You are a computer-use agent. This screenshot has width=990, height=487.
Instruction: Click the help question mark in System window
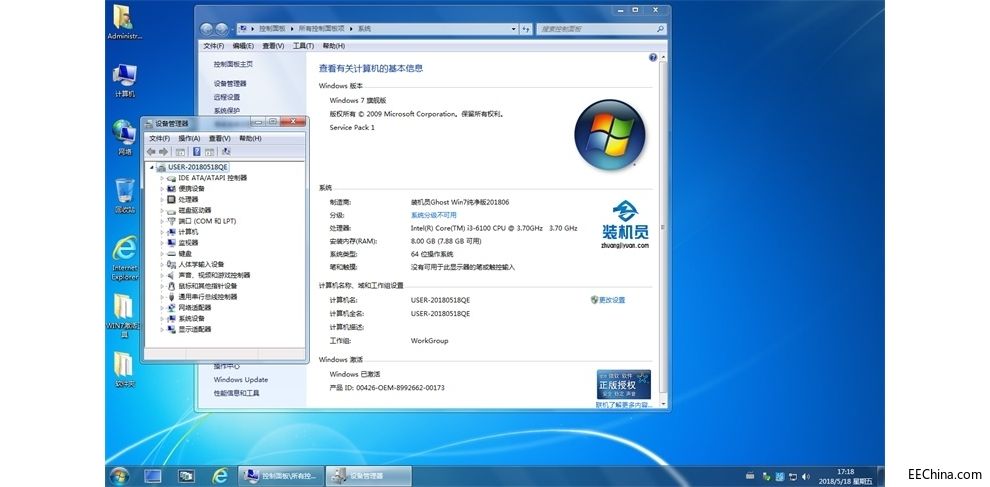[x=653, y=57]
